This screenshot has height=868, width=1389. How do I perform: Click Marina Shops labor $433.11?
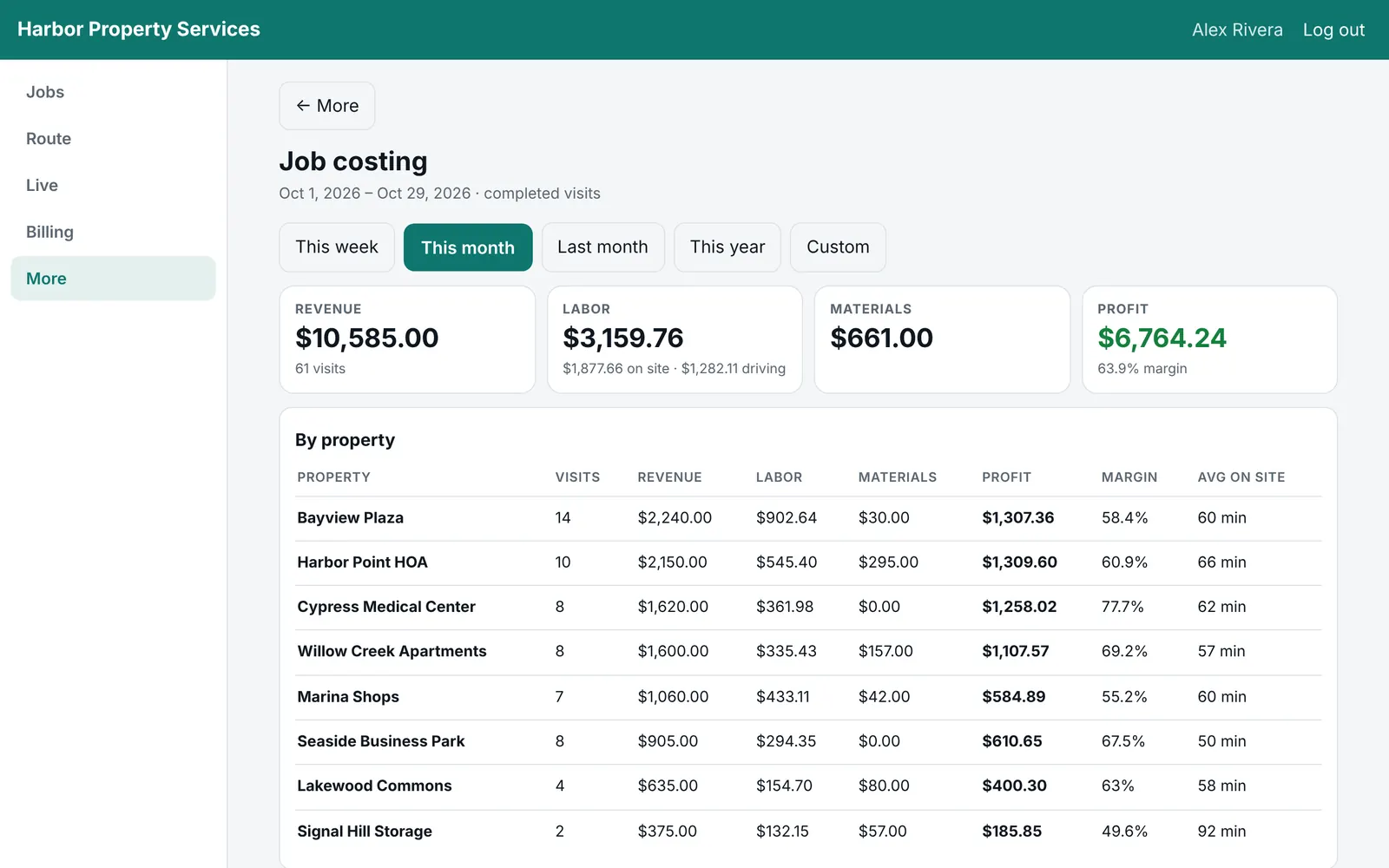(782, 697)
